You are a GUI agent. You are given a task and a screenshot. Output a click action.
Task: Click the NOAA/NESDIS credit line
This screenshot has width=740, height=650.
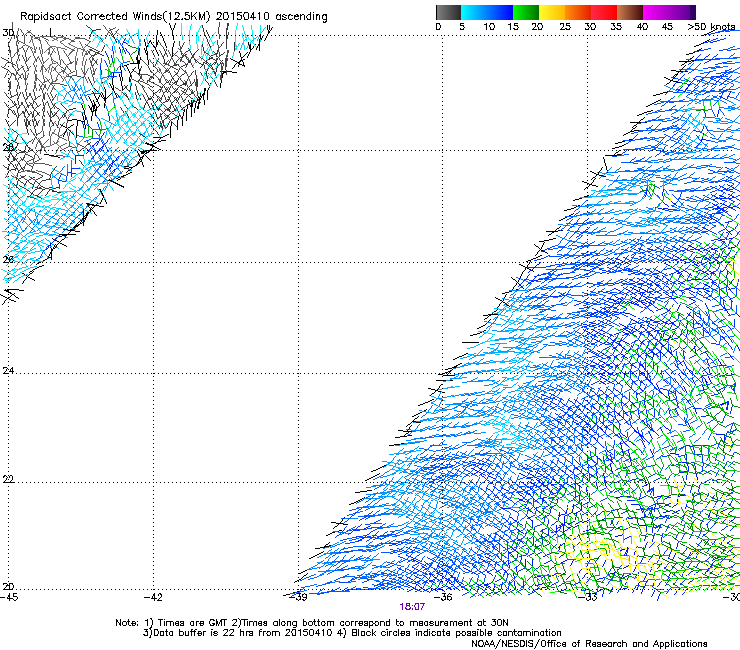click(x=589, y=644)
